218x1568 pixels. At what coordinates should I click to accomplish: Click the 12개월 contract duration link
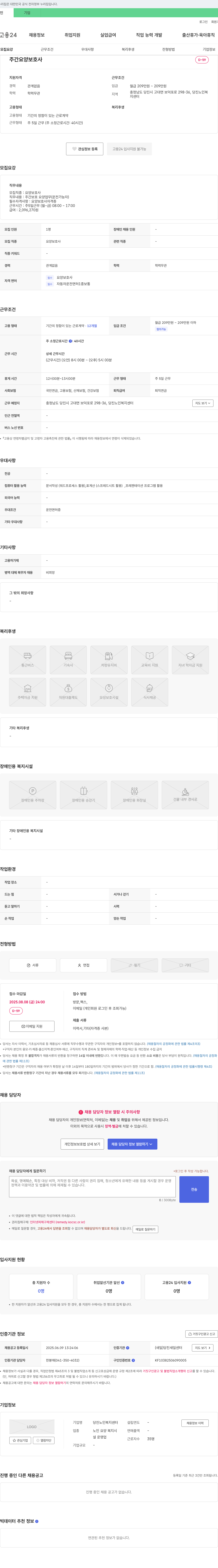tap(92, 326)
